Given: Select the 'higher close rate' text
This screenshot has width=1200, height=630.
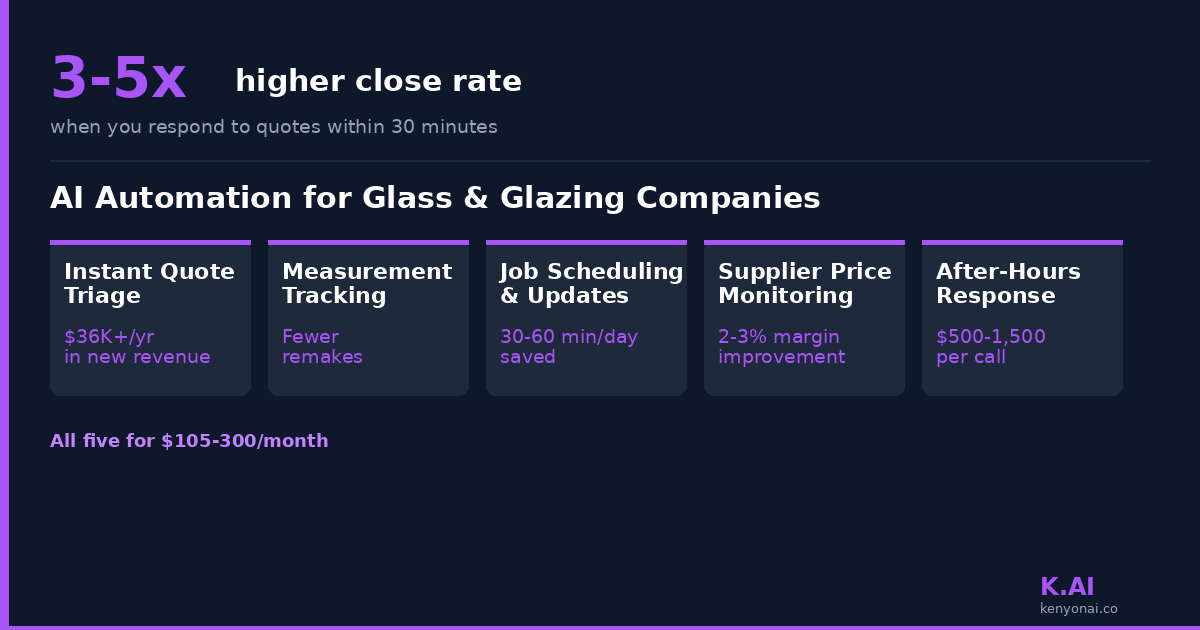Looking at the screenshot, I should pyautogui.click(x=378, y=82).
